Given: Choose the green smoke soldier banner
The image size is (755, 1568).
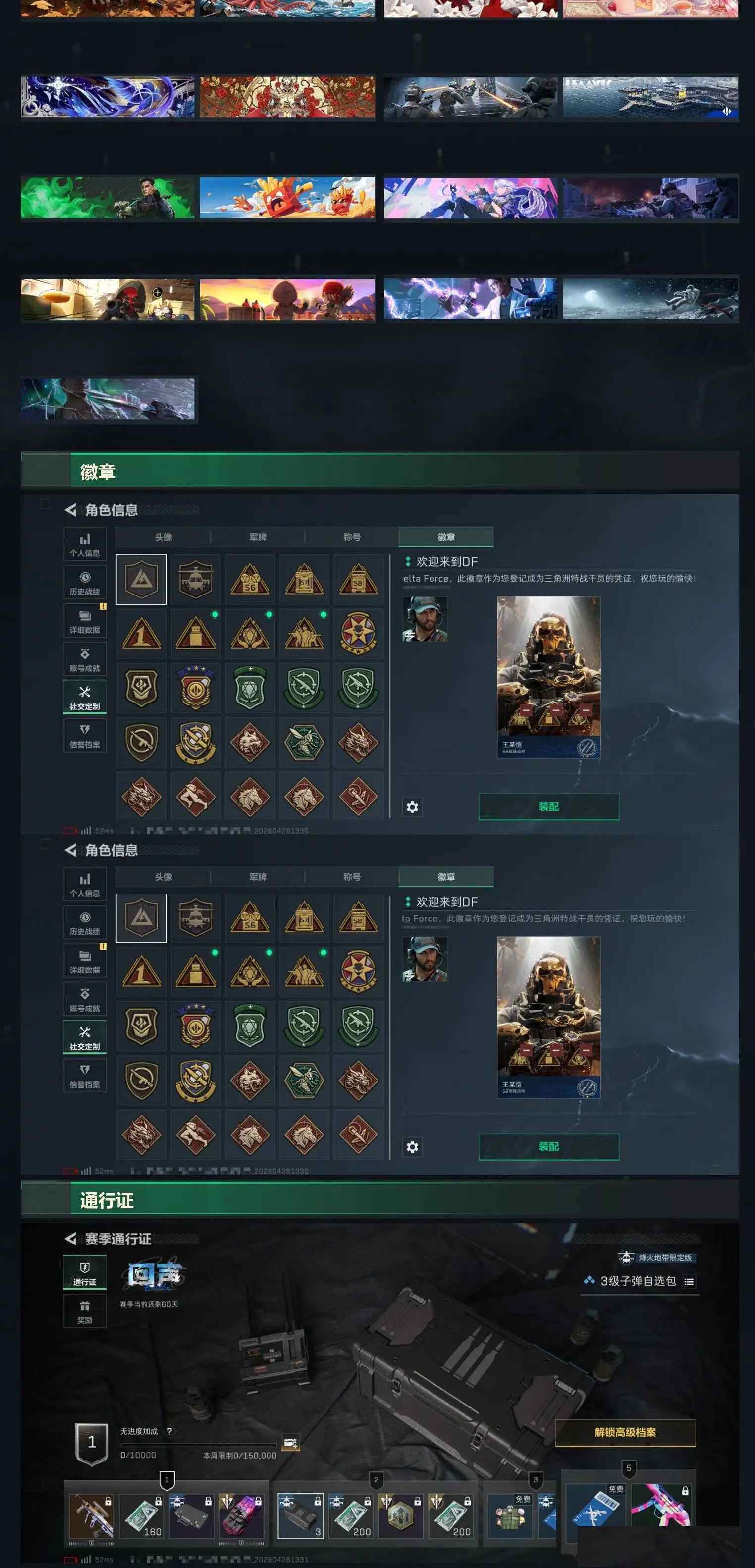Looking at the screenshot, I should tap(108, 198).
